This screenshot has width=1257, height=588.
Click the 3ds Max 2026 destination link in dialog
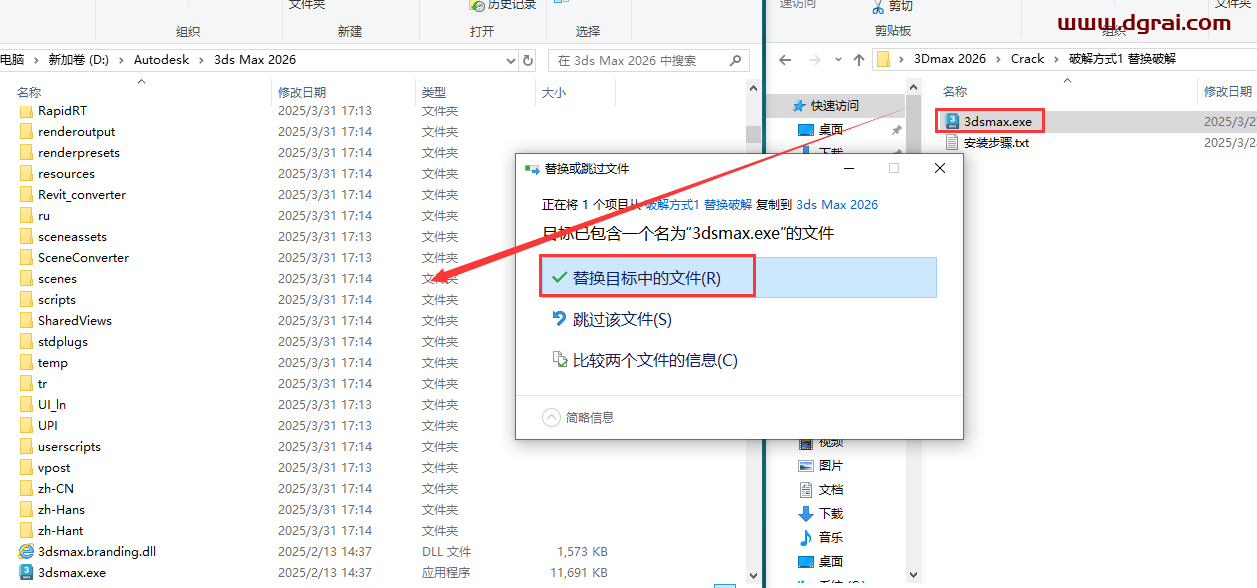pyautogui.click(x=837, y=204)
